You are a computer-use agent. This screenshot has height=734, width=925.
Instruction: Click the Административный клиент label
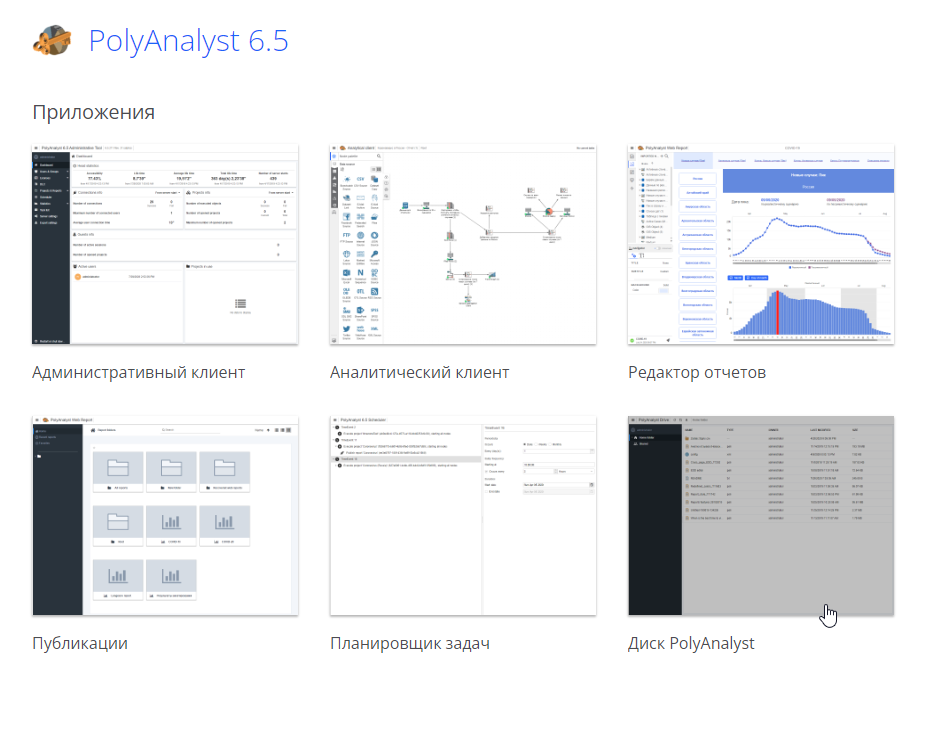(139, 372)
